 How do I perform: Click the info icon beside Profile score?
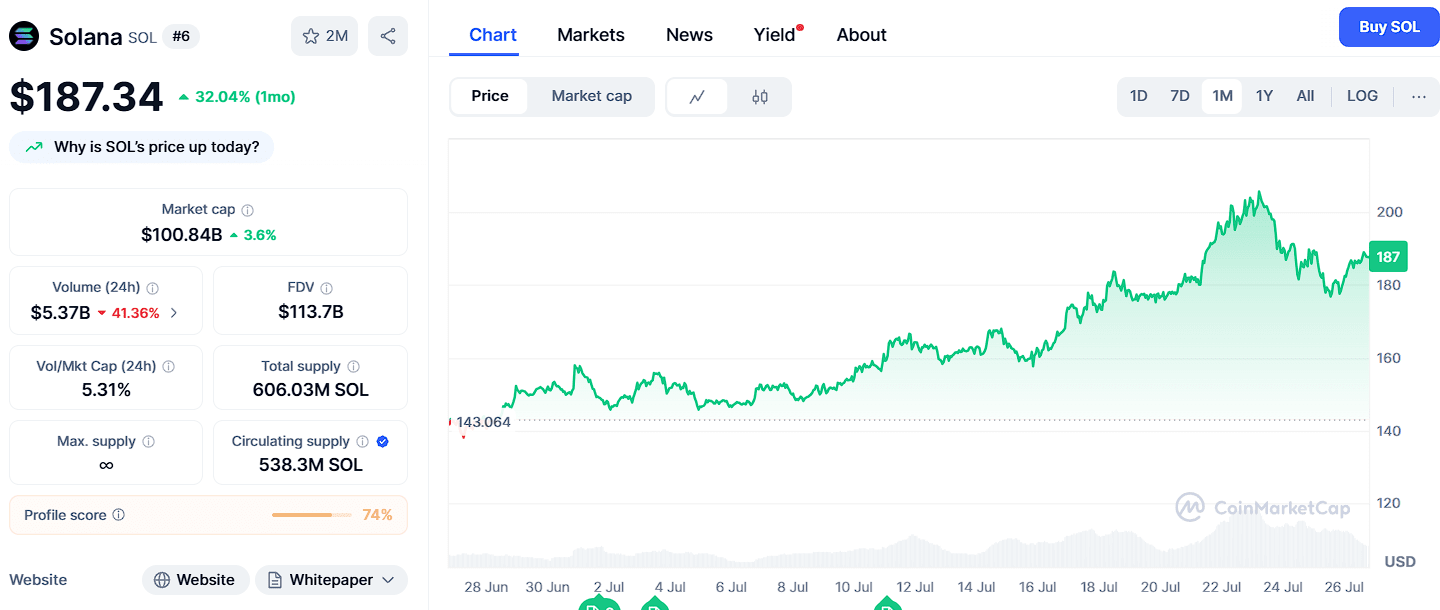pos(119,515)
